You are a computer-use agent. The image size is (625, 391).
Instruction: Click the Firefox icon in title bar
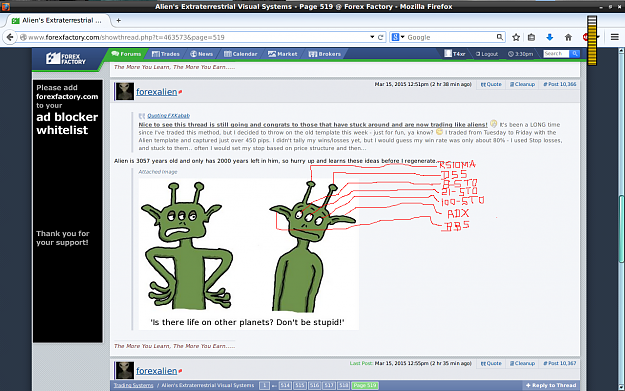[5, 6]
